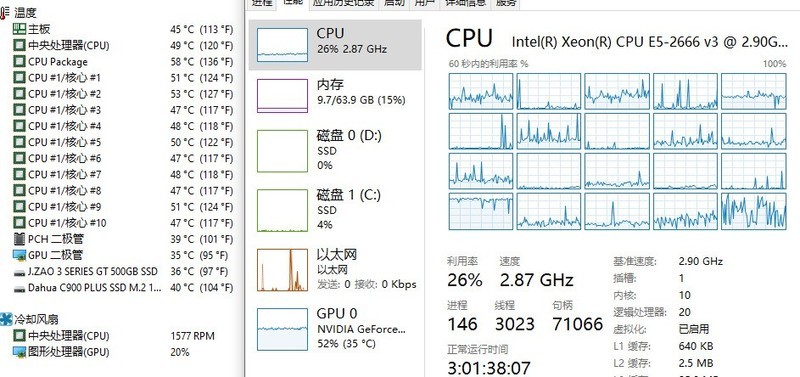
Task: Switch to the 详细信息 tab
Action: (465, 3)
